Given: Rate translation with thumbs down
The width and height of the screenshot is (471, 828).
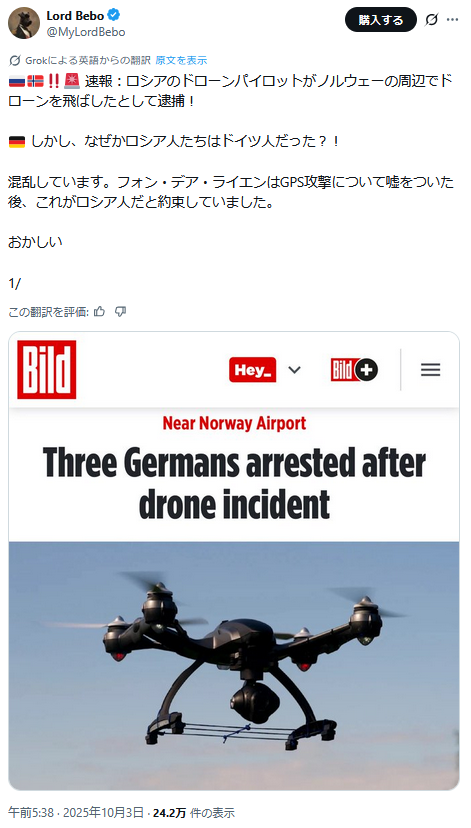Looking at the screenshot, I should [x=120, y=312].
